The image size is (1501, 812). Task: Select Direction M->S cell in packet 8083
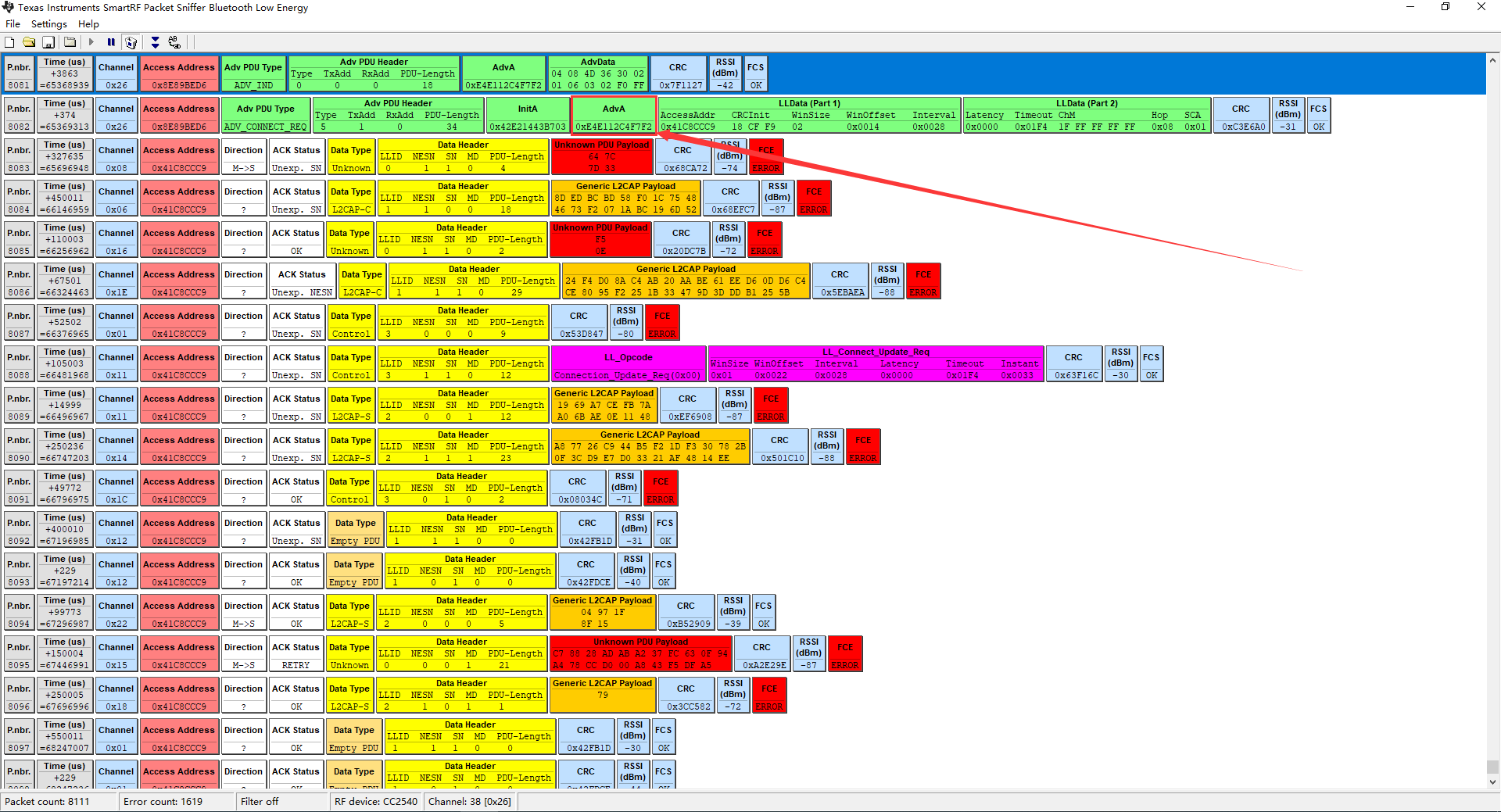pyautogui.click(x=244, y=157)
